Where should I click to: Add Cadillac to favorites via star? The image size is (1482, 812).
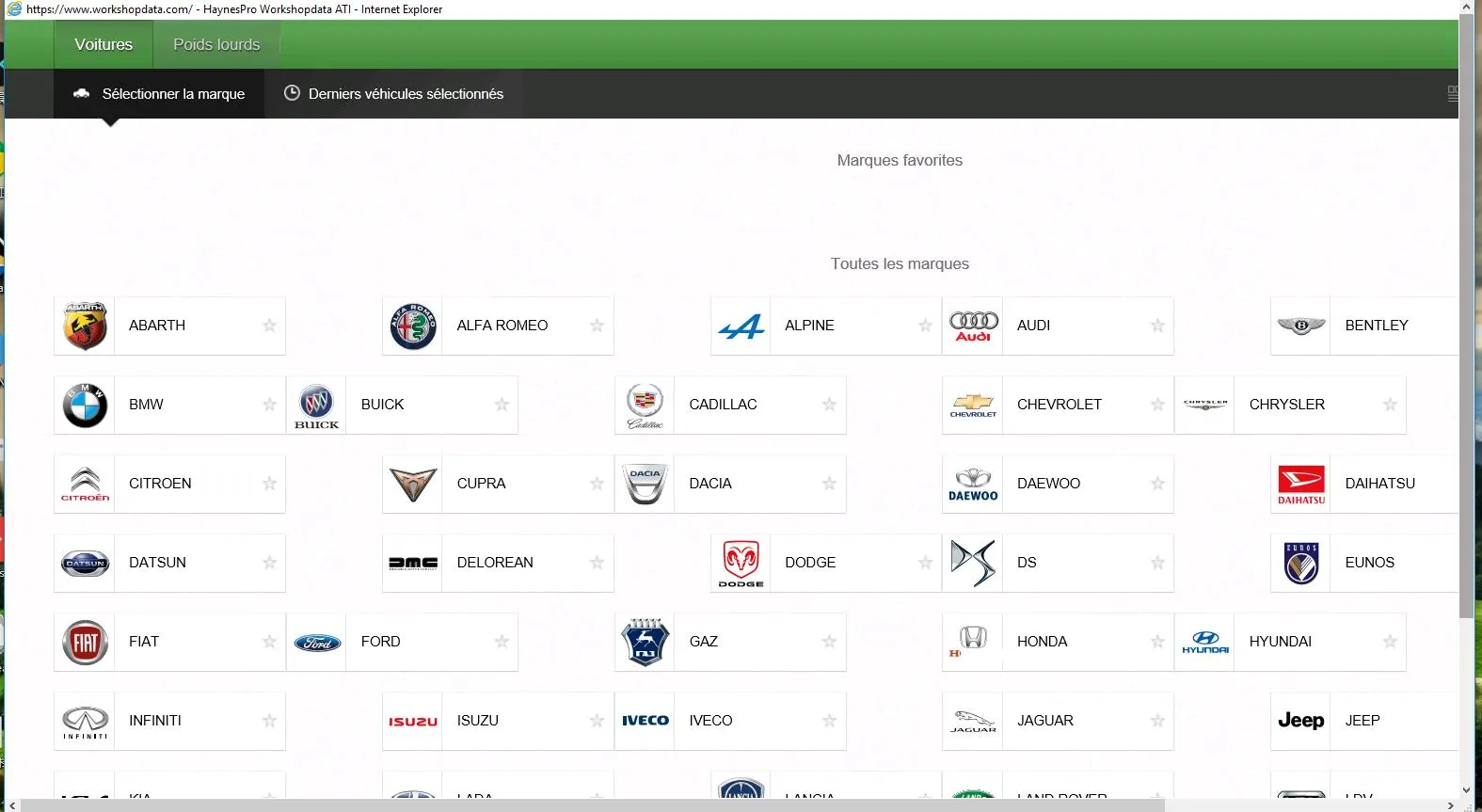click(x=829, y=405)
